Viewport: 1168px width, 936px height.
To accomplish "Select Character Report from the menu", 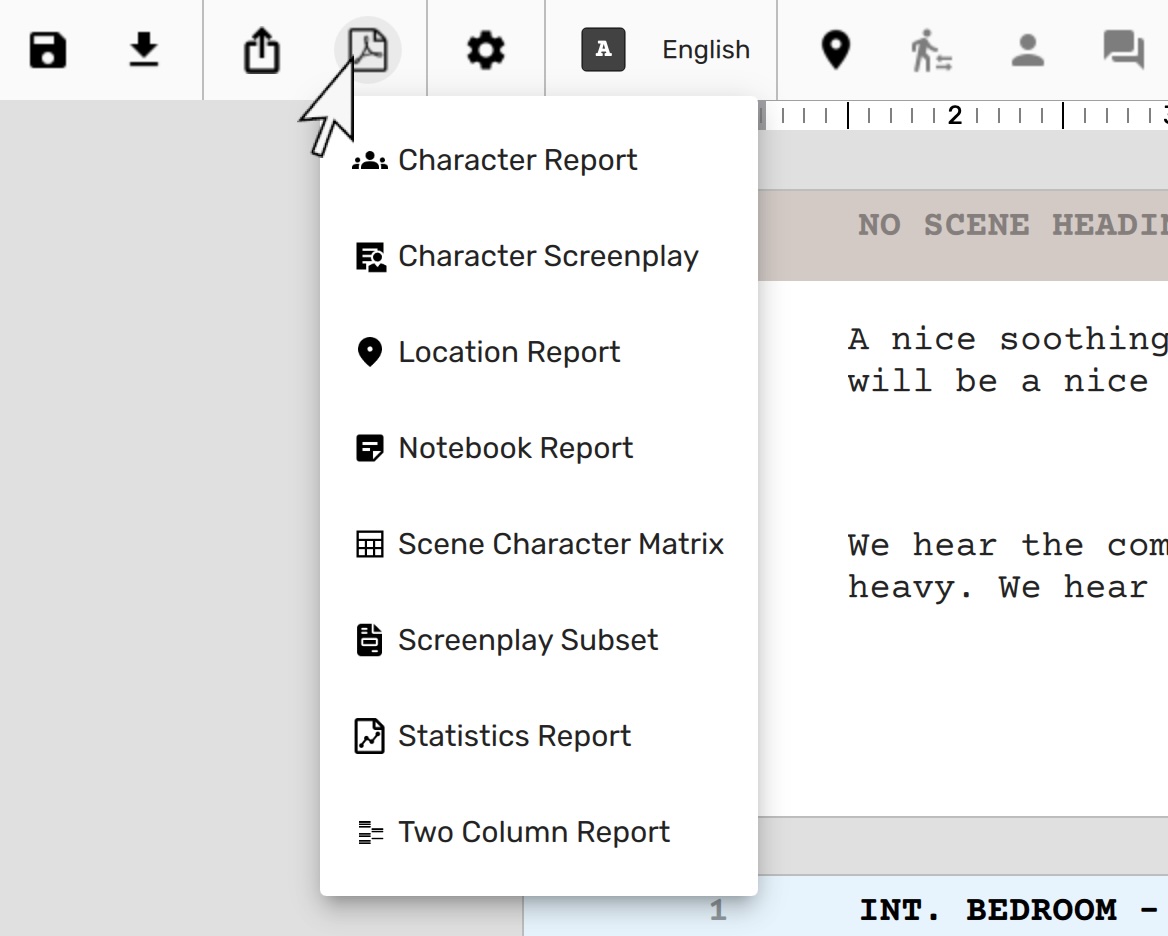I will pyautogui.click(x=517, y=160).
